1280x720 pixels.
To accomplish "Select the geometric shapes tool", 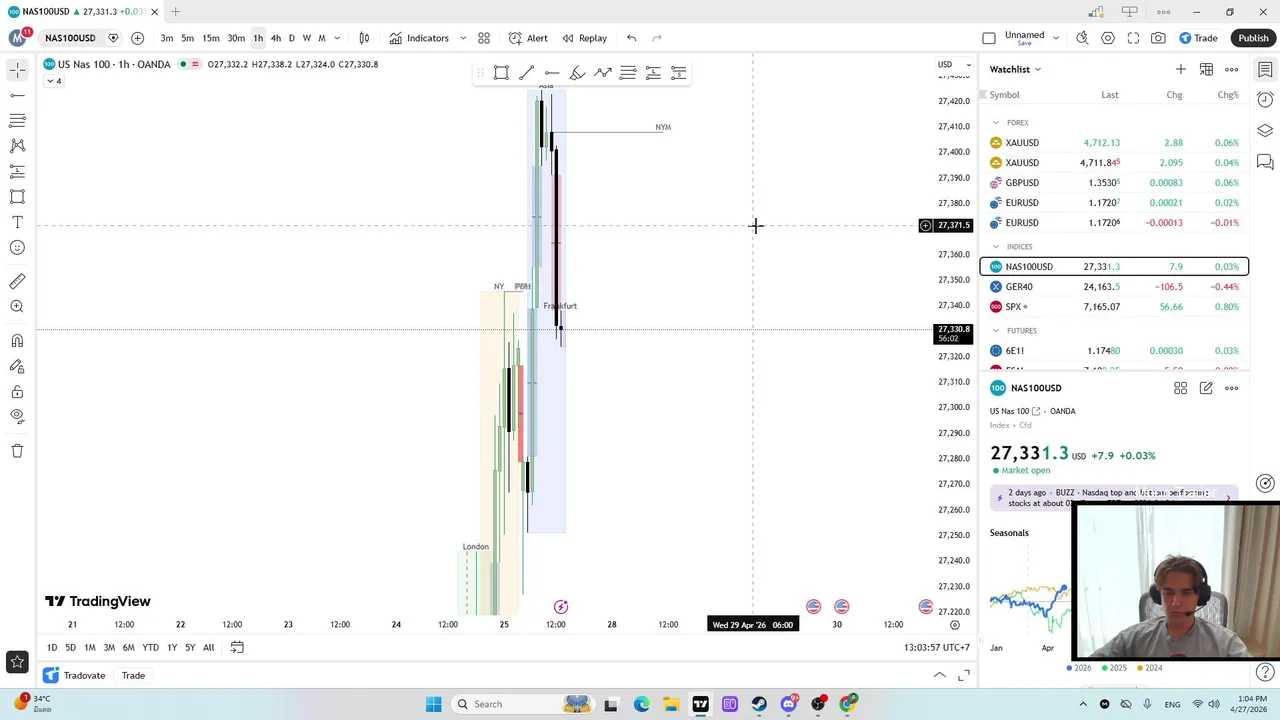I will pyautogui.click(x=17, y=197).
